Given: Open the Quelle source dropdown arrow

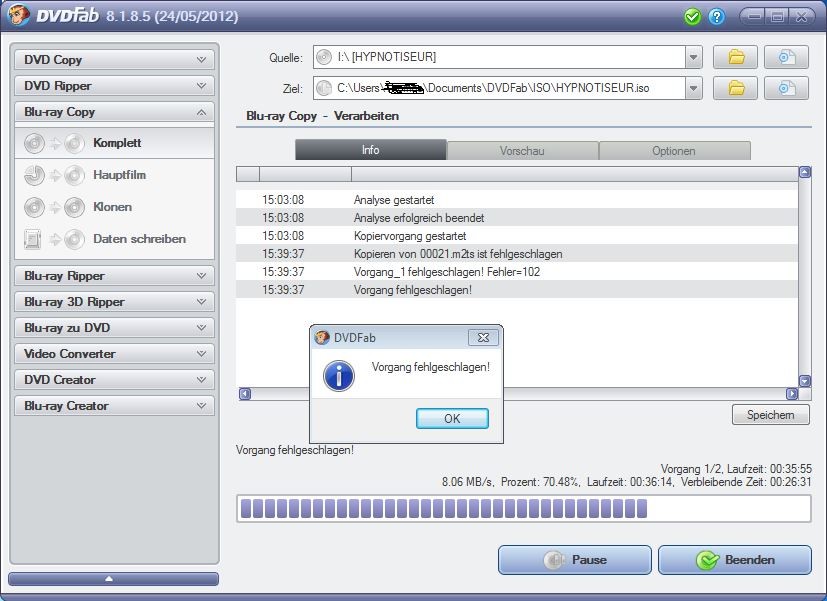Looking at the screenshot, I should coord(694,57).
